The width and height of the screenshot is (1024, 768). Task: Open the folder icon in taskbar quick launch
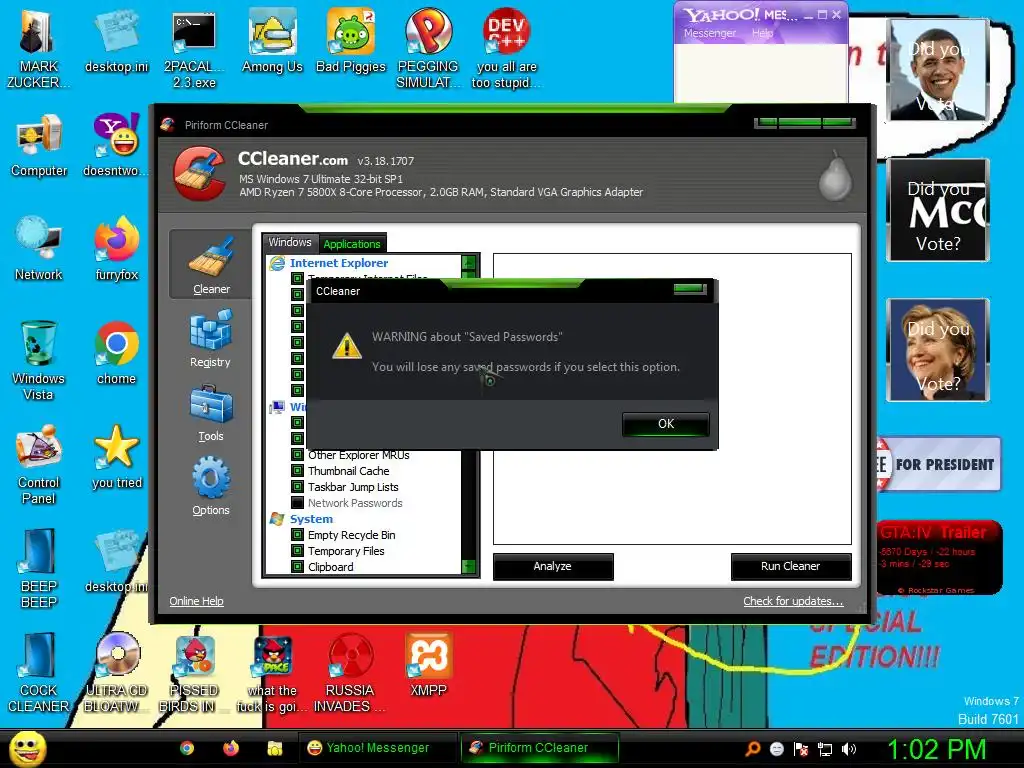275,748
